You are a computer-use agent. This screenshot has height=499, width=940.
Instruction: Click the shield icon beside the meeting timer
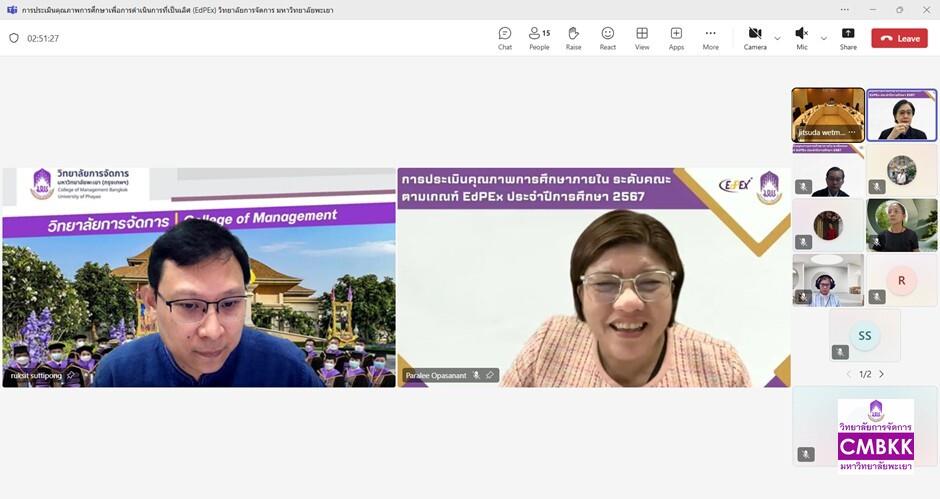click(x=14, y=38)
